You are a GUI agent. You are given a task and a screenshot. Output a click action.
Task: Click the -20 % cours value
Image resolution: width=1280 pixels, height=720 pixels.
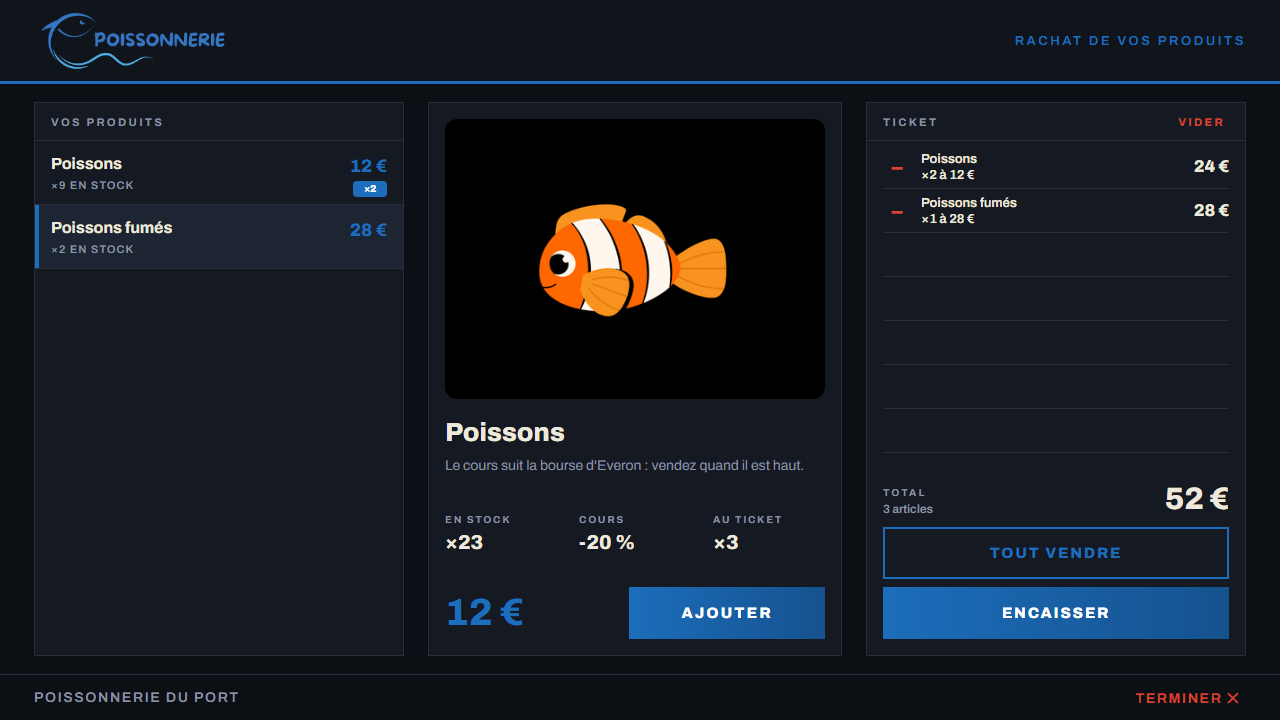pos(607,542)
